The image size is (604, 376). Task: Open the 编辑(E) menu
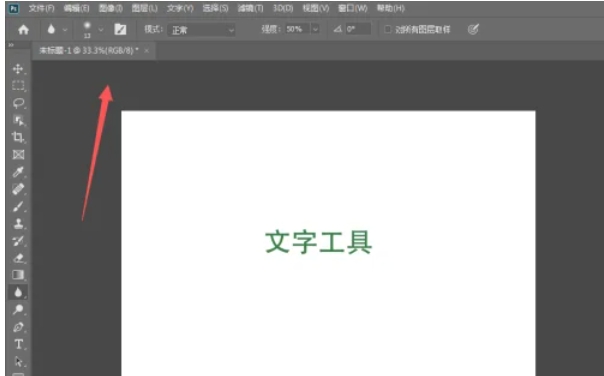(76, 8)
